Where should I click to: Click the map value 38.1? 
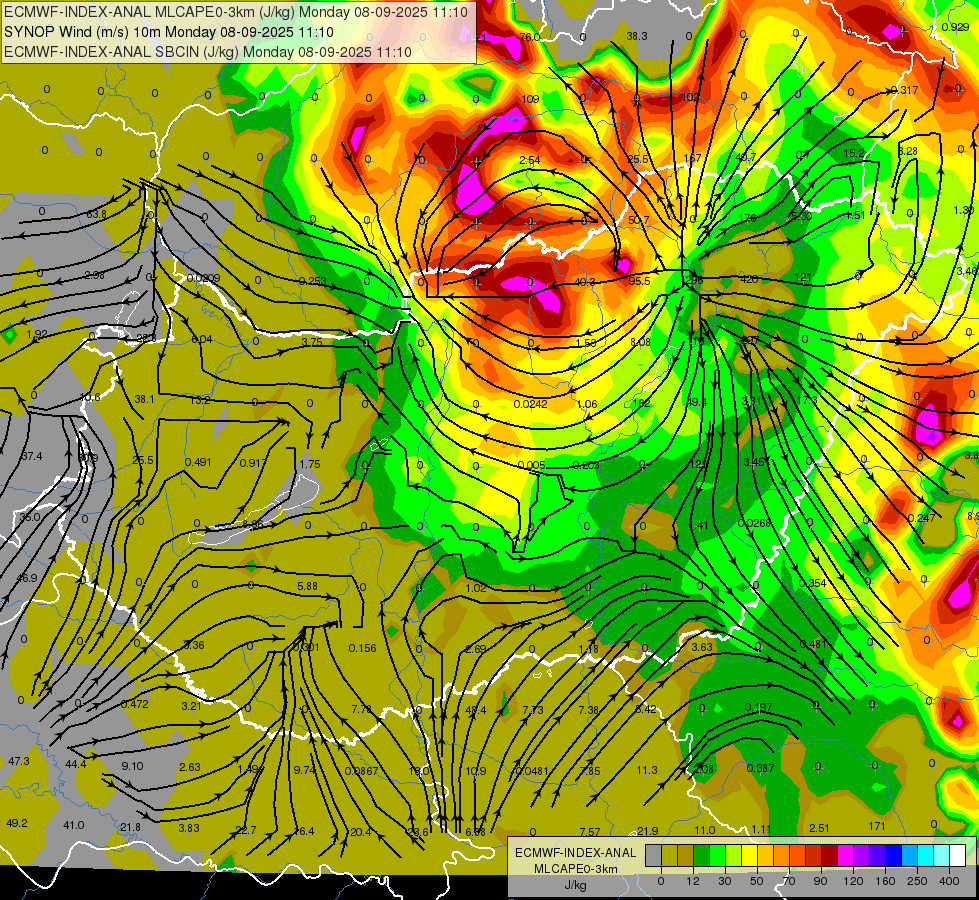(x=144, y=398)
